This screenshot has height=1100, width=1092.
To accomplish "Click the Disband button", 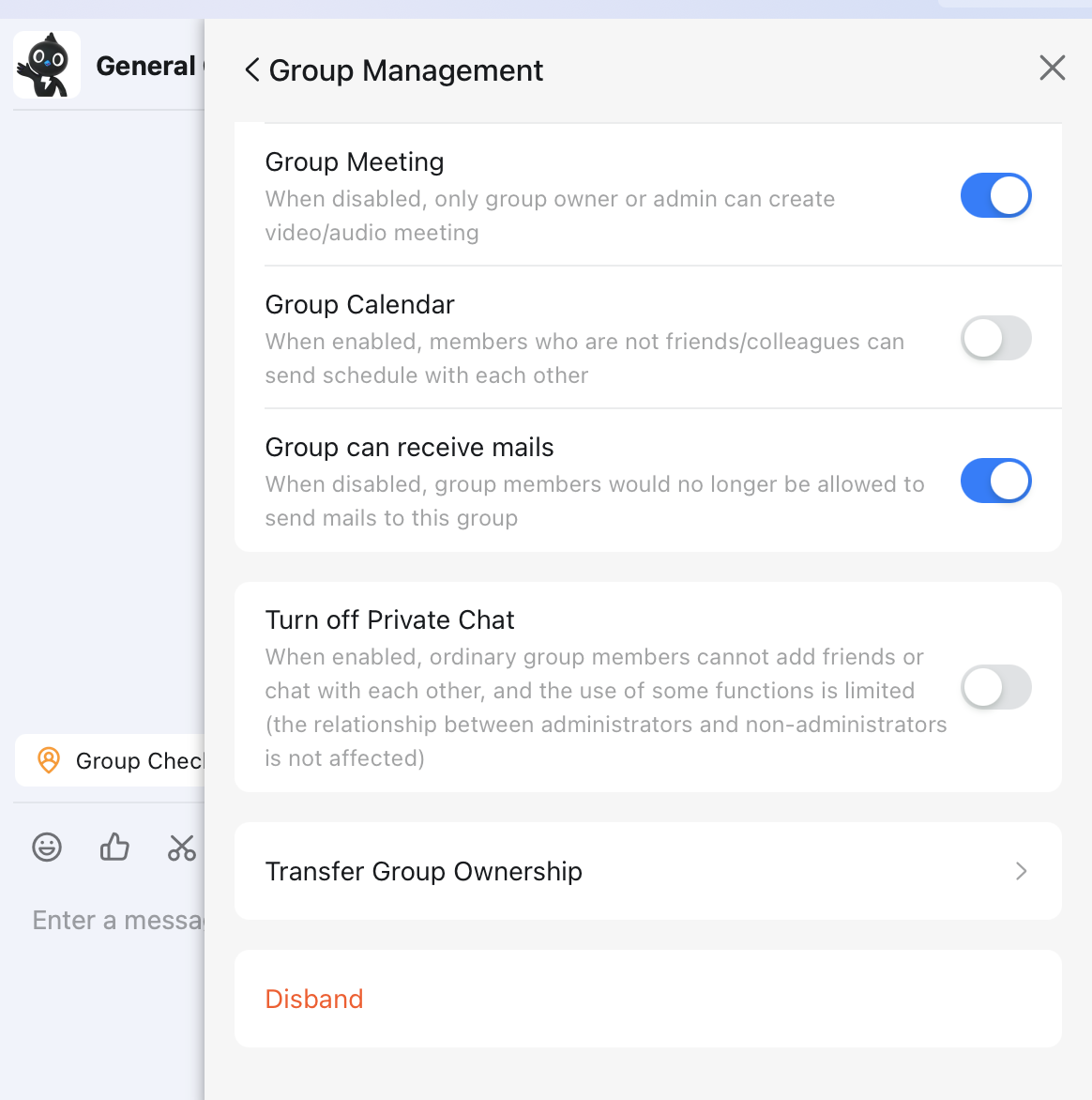I will point(314,999).
